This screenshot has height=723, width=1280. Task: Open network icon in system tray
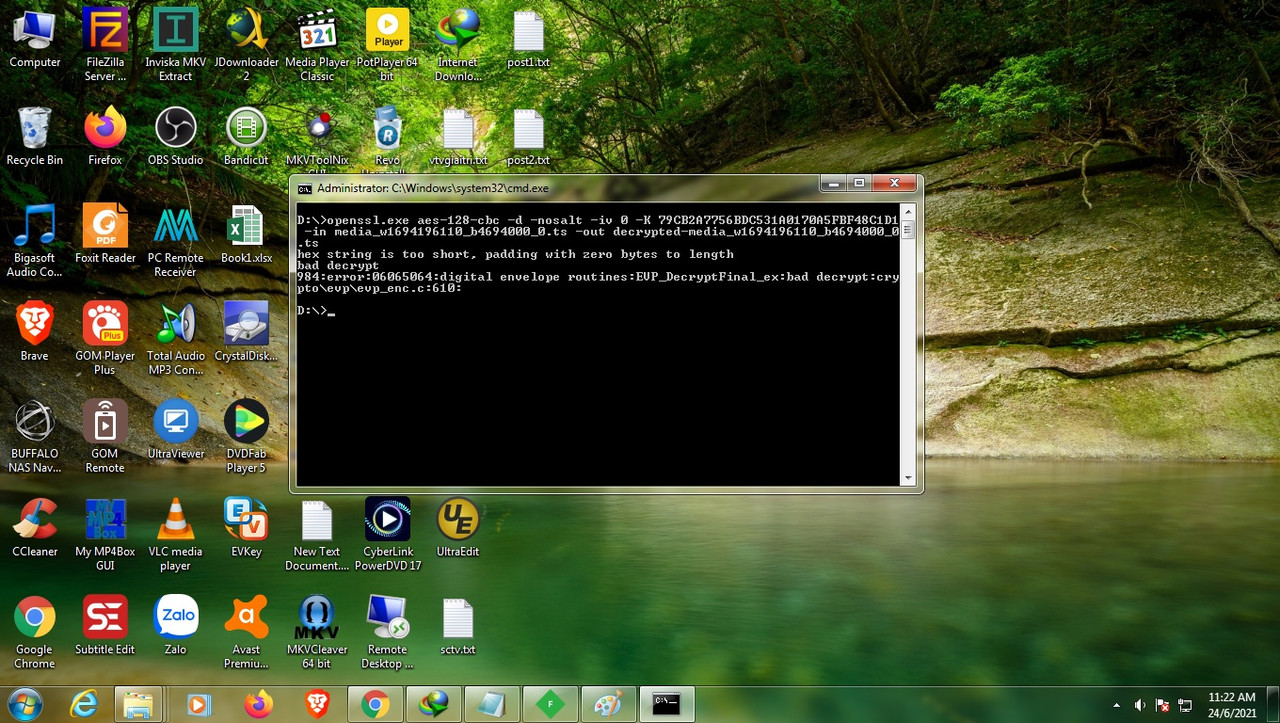pyautogui.click(x=1185, y=705)
